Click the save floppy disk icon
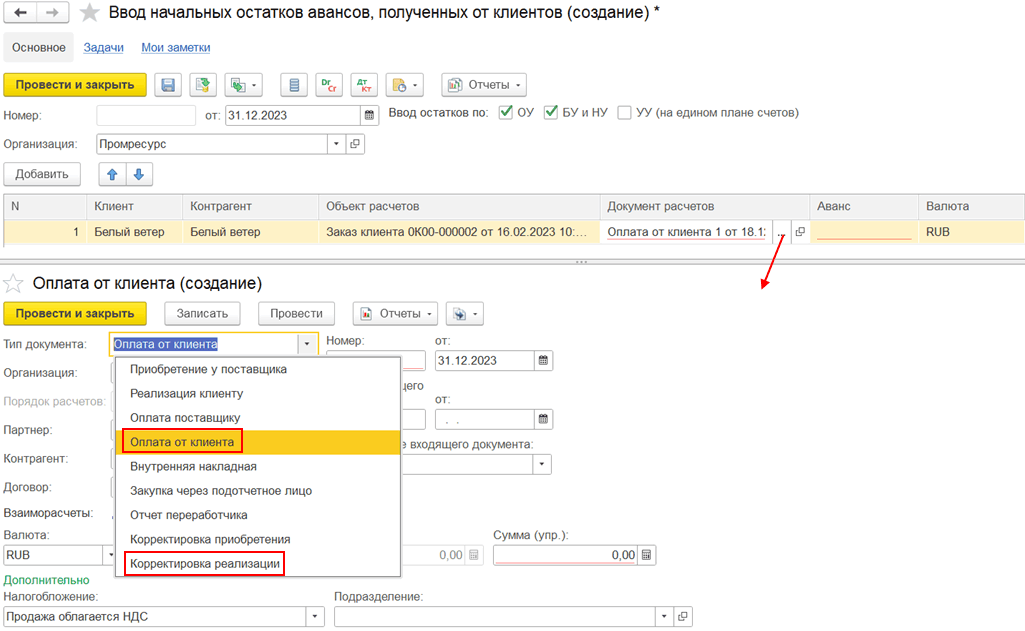 click(168, 85)
